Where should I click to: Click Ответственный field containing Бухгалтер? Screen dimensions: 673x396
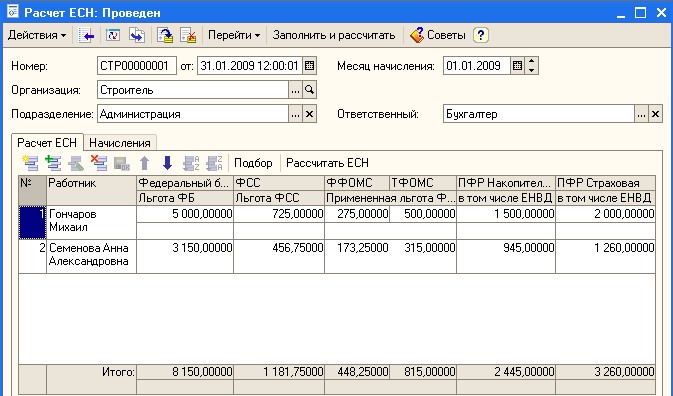539,114
